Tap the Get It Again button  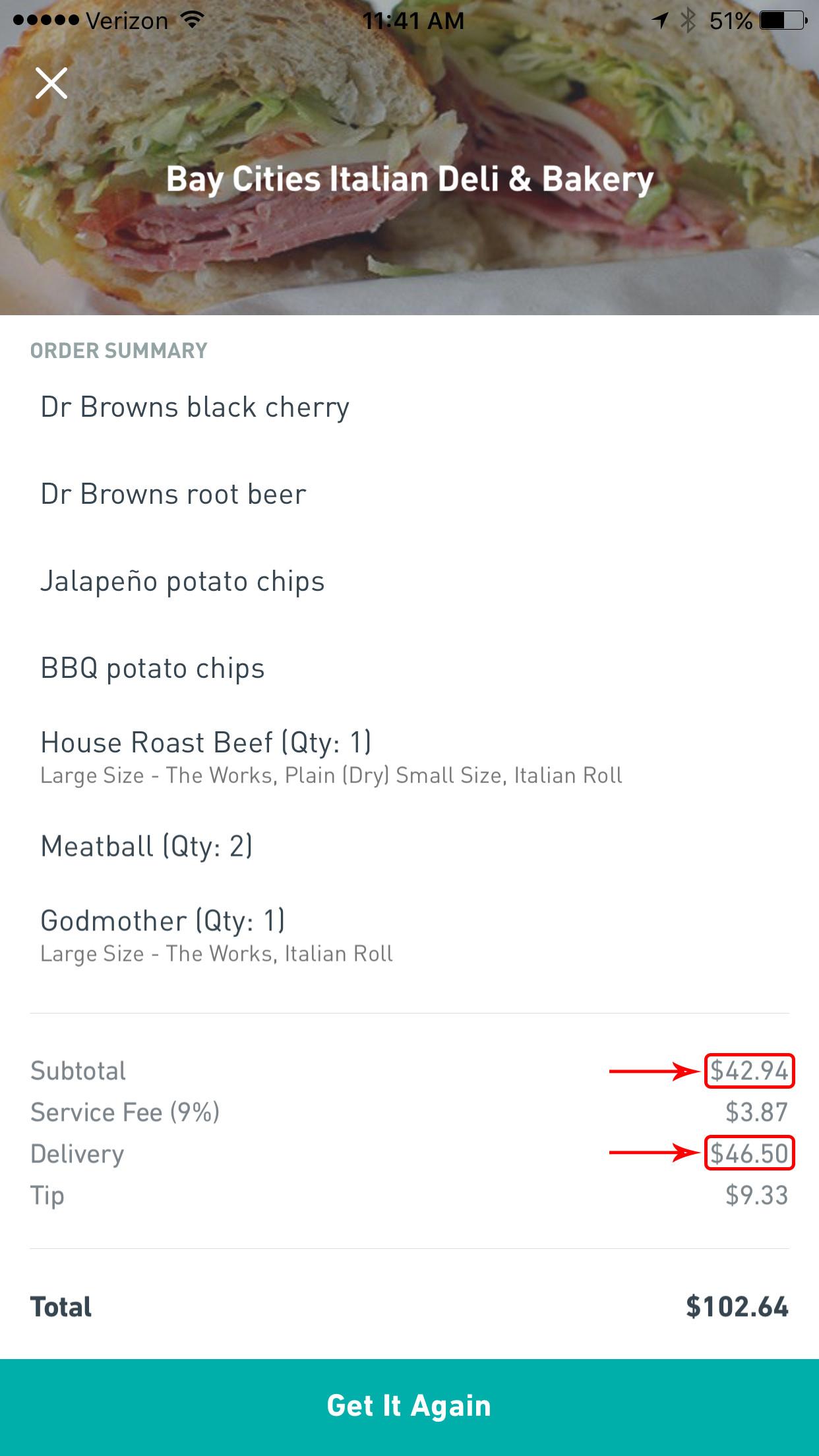pyautogui.click(x=409, y=1406)
